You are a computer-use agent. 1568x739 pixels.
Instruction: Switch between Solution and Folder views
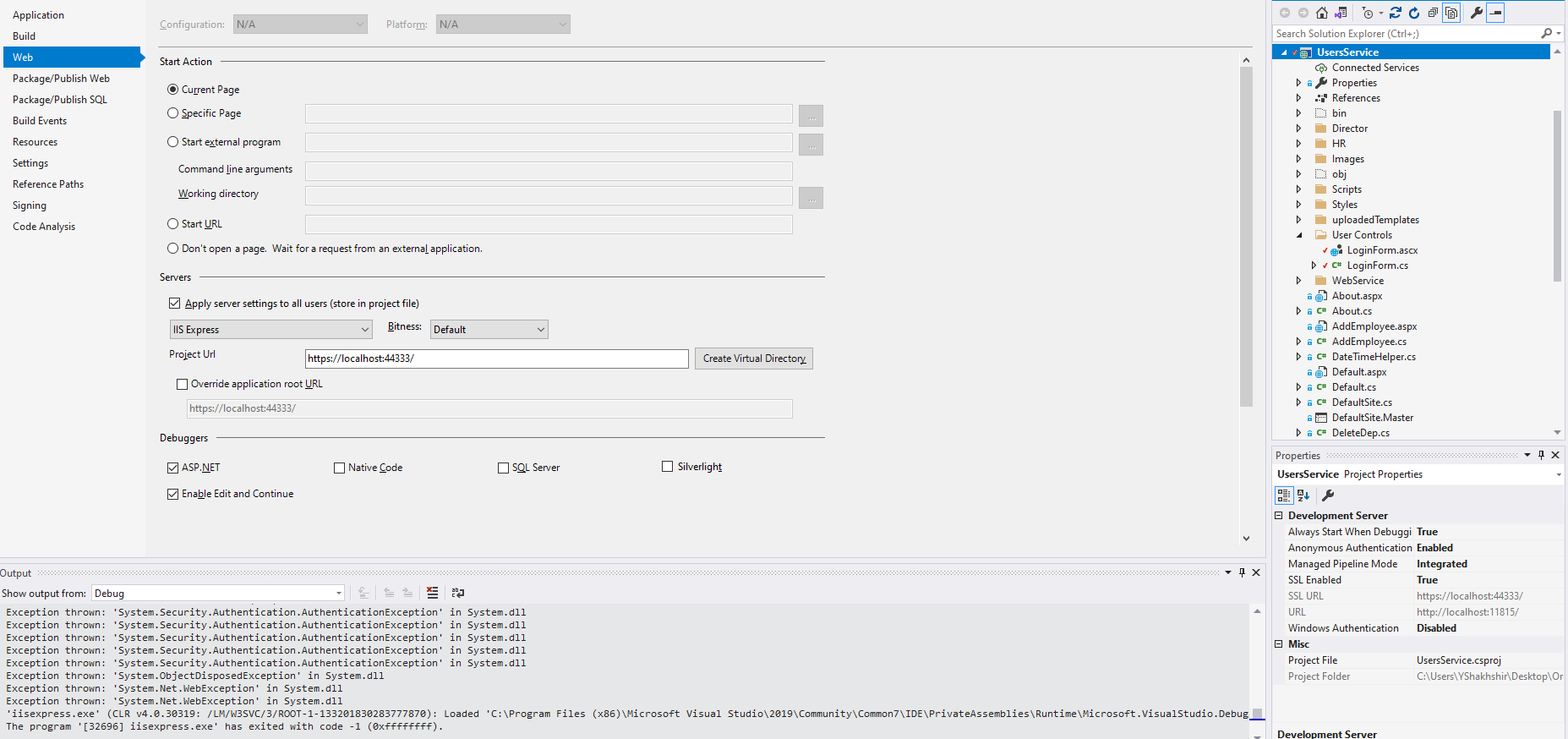(x=1341, y=13)
